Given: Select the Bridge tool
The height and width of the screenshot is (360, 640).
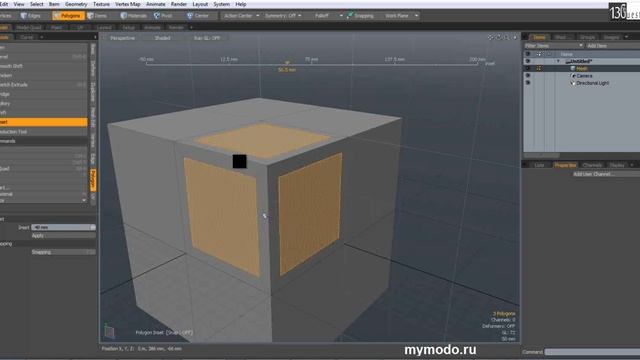Looking at the screenshot, I should pos(43,94).
